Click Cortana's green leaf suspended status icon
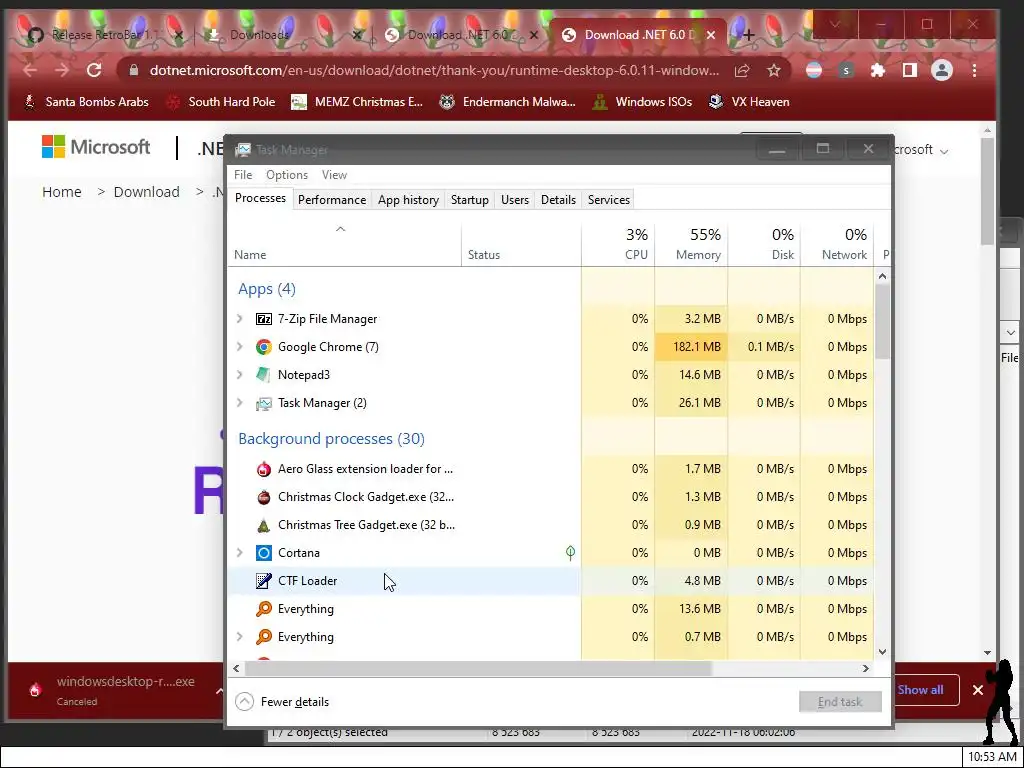Viewport: 1024px width, 768px height. [570, 553]
